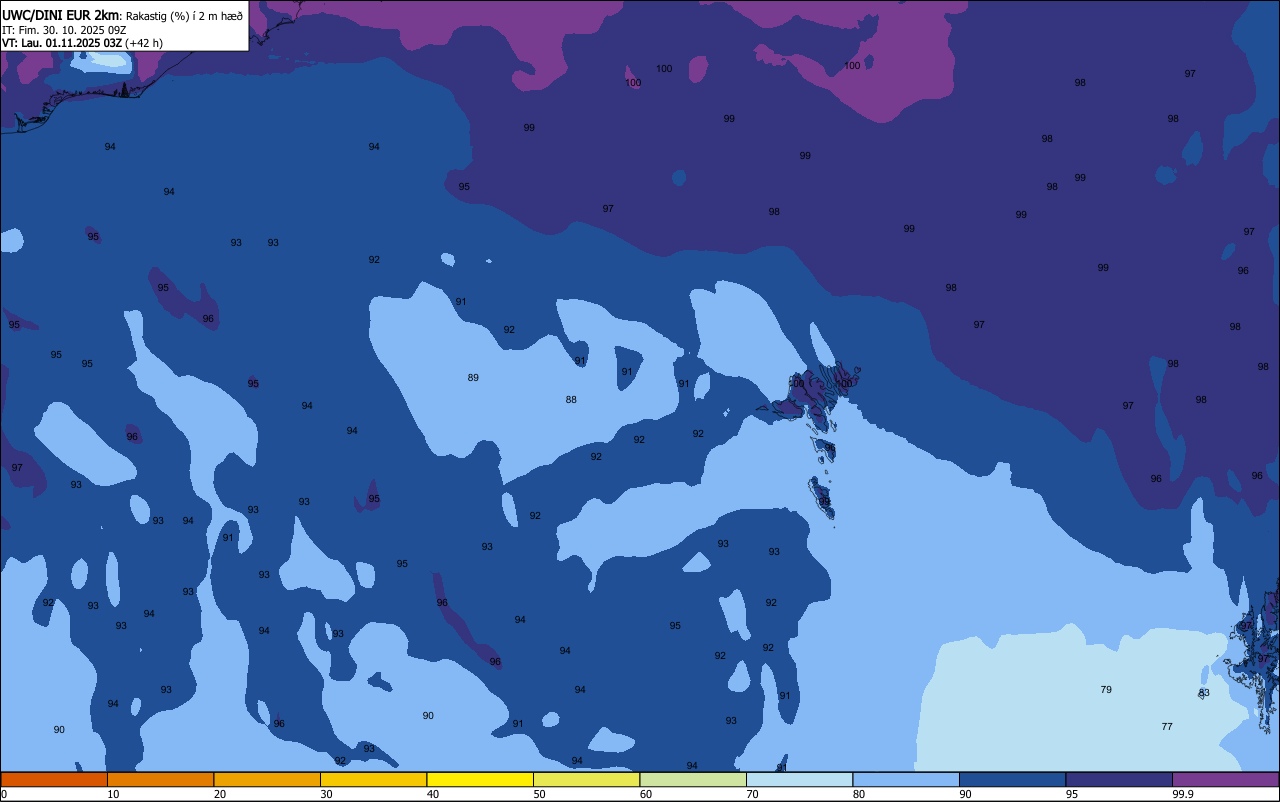
Task: Click the 'UWC/DINI EUR 2km' title
Action: [x=60, y=15]
